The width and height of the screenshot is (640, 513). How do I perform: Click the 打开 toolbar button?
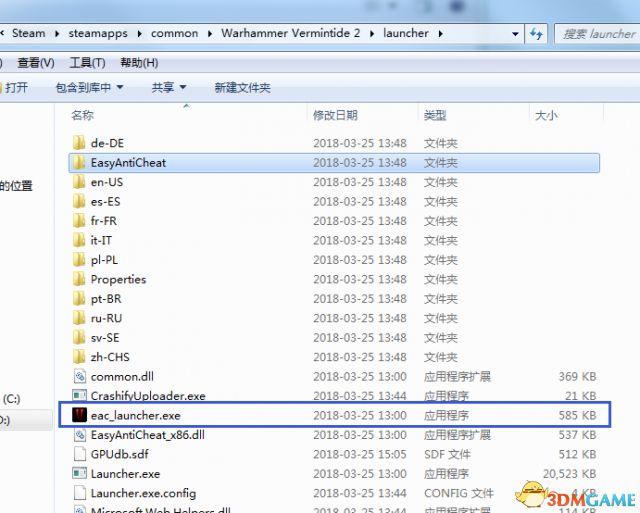pyautogui.click(x=14, y=87)
